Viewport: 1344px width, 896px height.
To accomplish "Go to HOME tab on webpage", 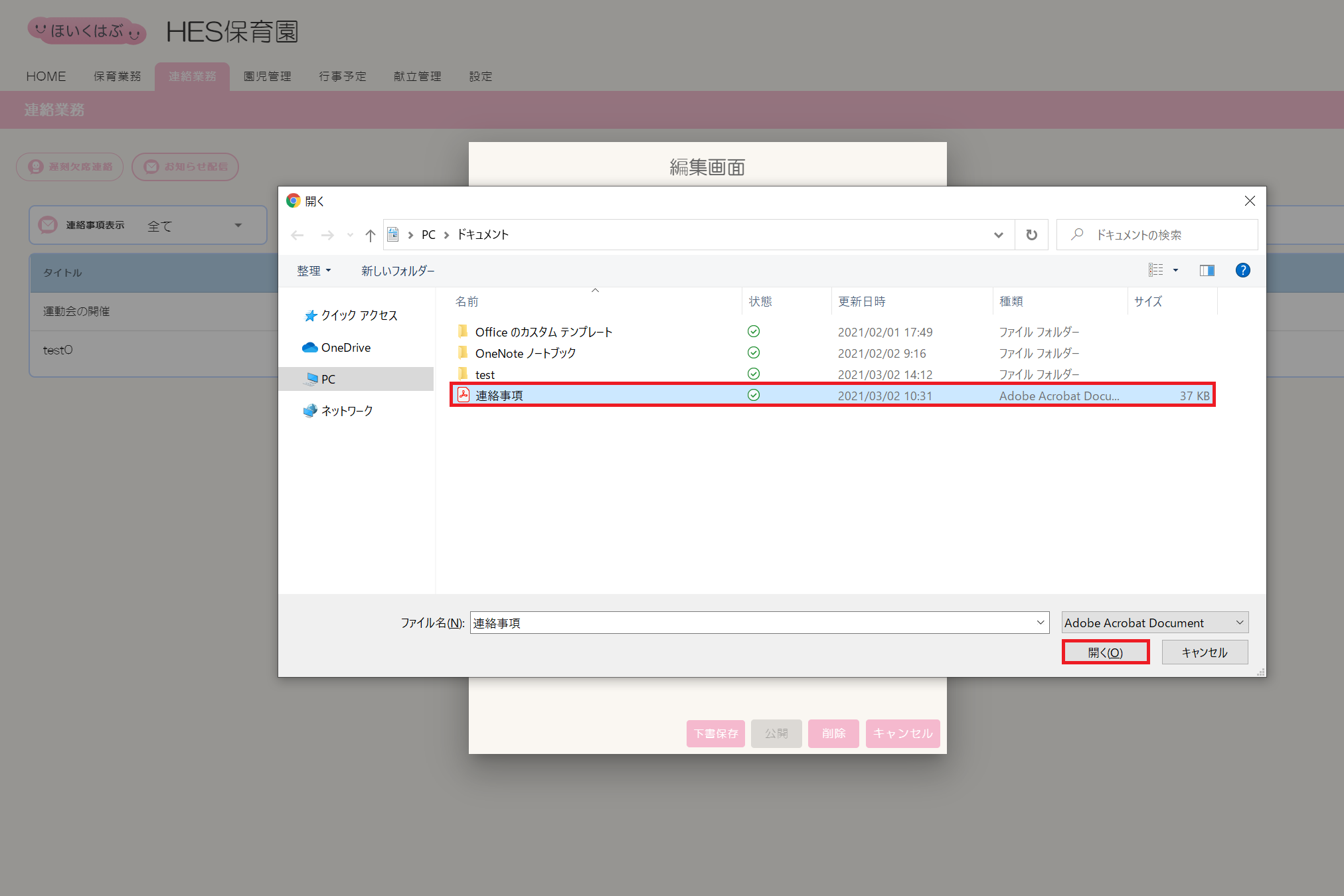I will [46, 76].
